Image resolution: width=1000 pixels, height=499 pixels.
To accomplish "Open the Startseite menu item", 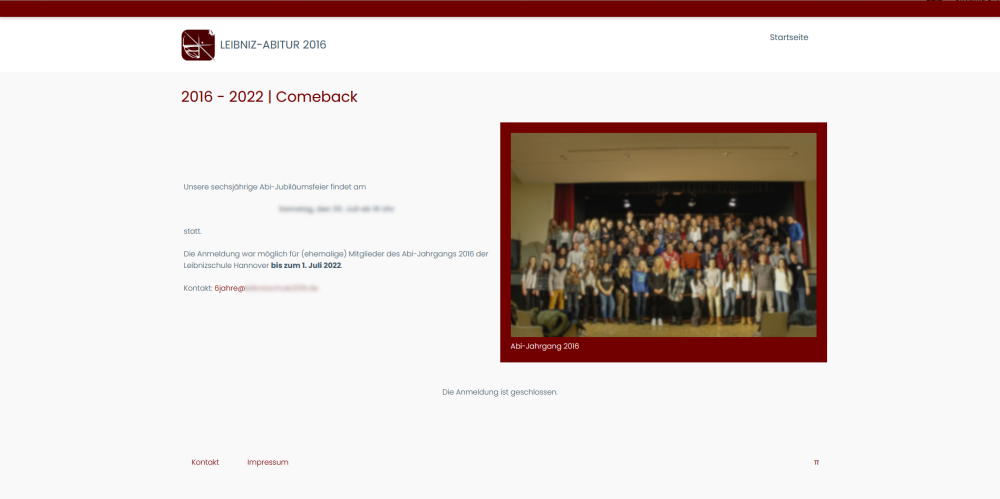I will point(788,37).
